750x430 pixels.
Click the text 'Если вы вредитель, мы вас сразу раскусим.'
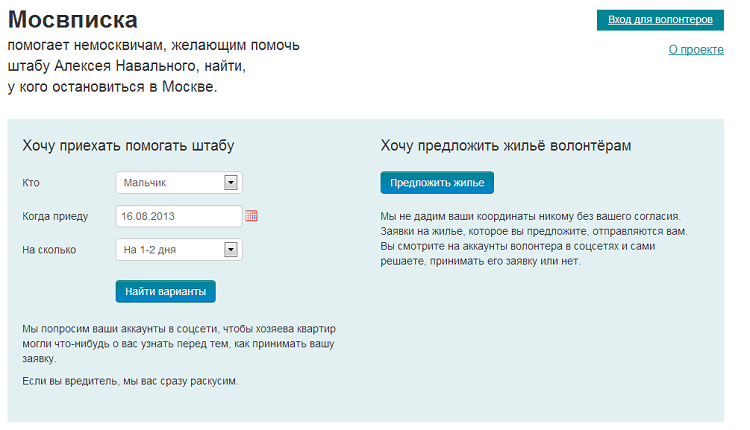click(x=130, y=381)
